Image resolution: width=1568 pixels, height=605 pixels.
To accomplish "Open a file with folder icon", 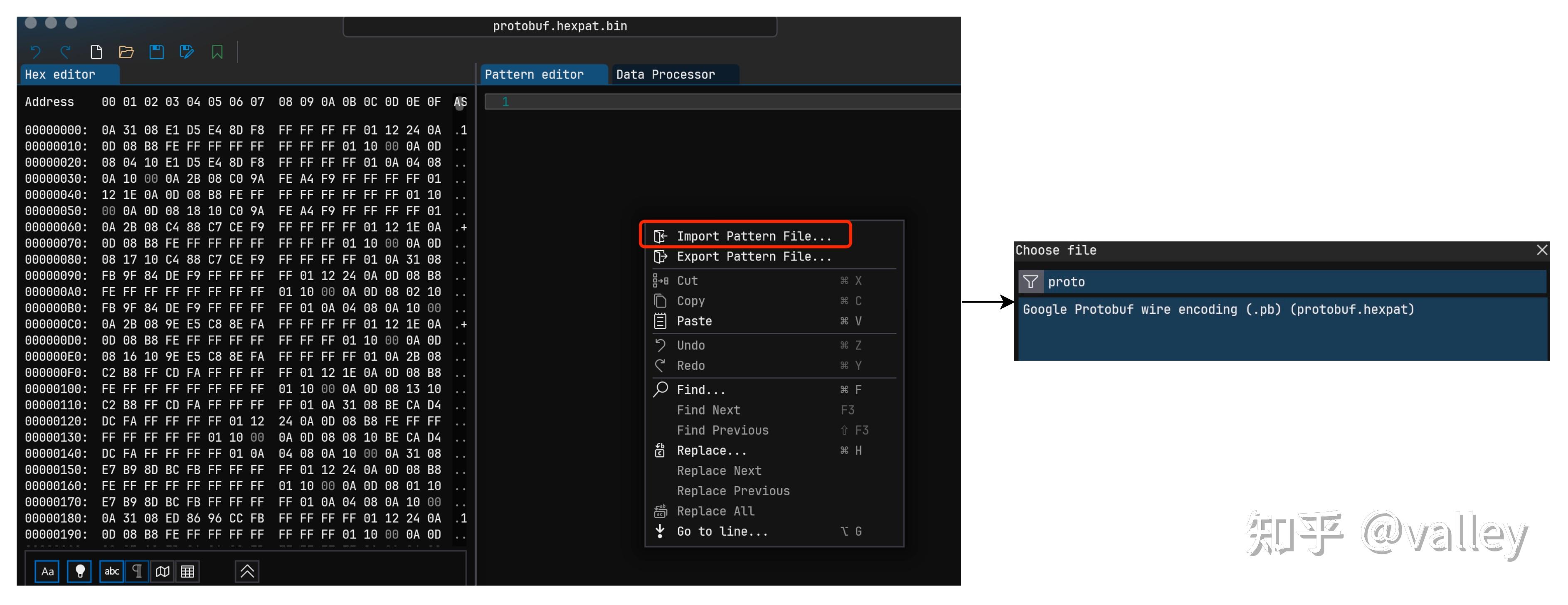I will tap(126, 52).
